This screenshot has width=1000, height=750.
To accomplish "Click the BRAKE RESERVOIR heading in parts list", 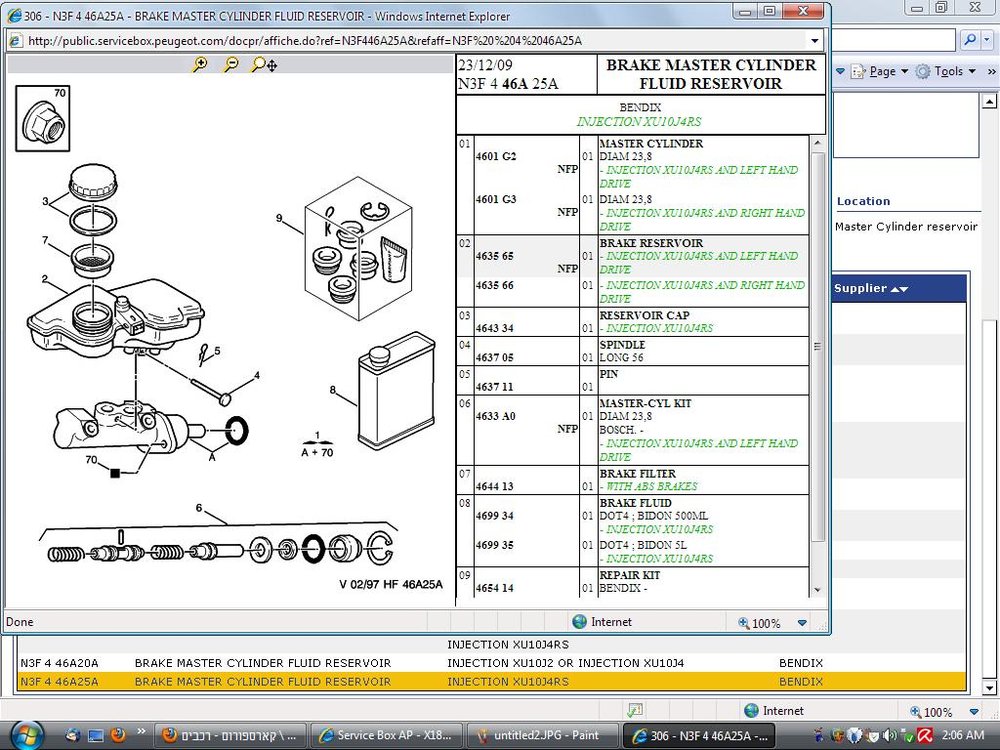I will 651,243.
